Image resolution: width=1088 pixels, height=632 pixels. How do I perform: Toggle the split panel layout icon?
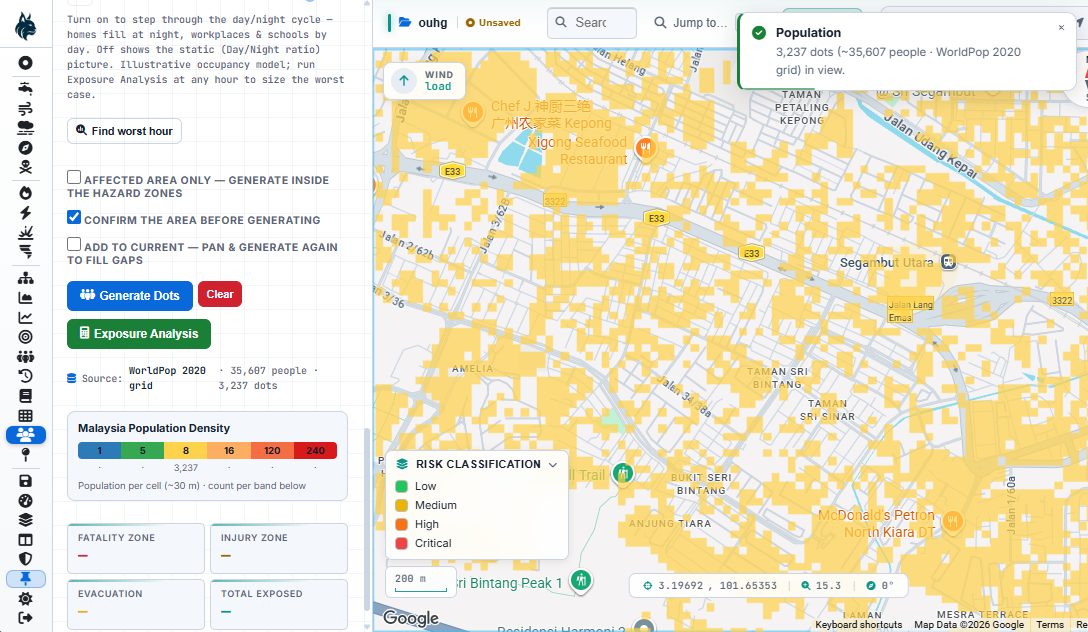[26, 540]
